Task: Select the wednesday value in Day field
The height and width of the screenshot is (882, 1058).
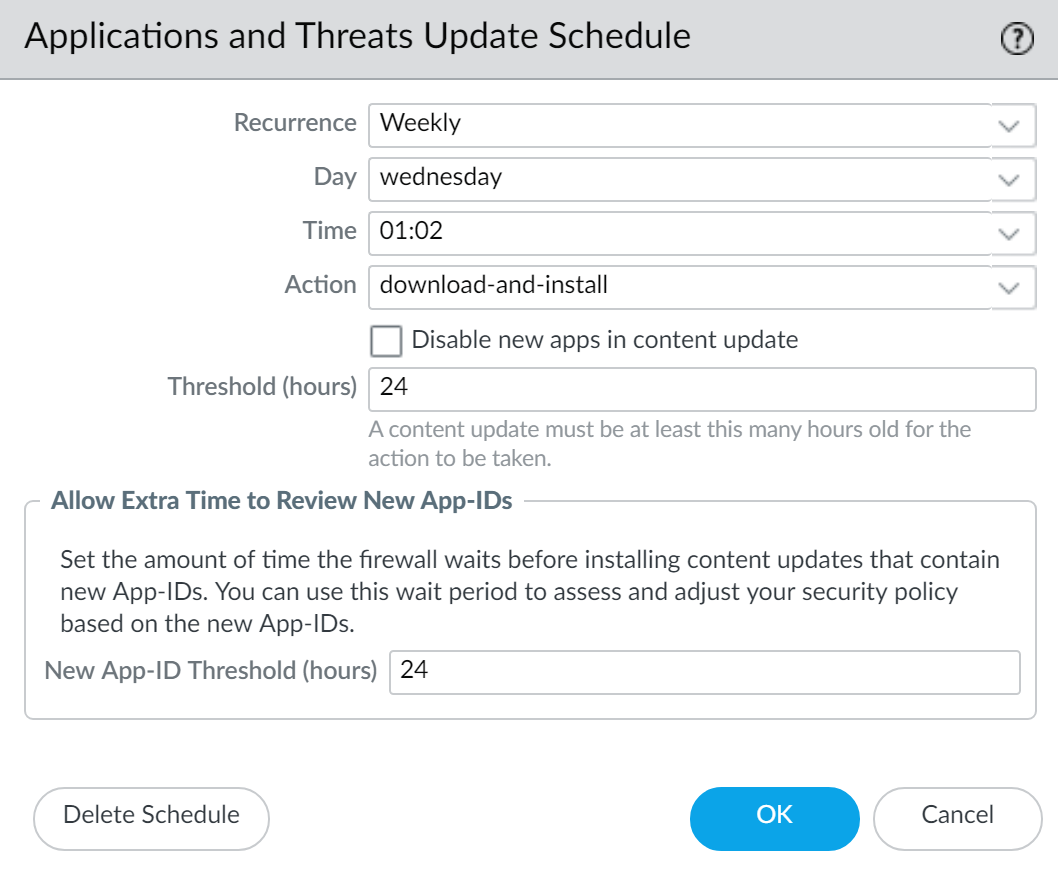Action: tap(440, 178)
